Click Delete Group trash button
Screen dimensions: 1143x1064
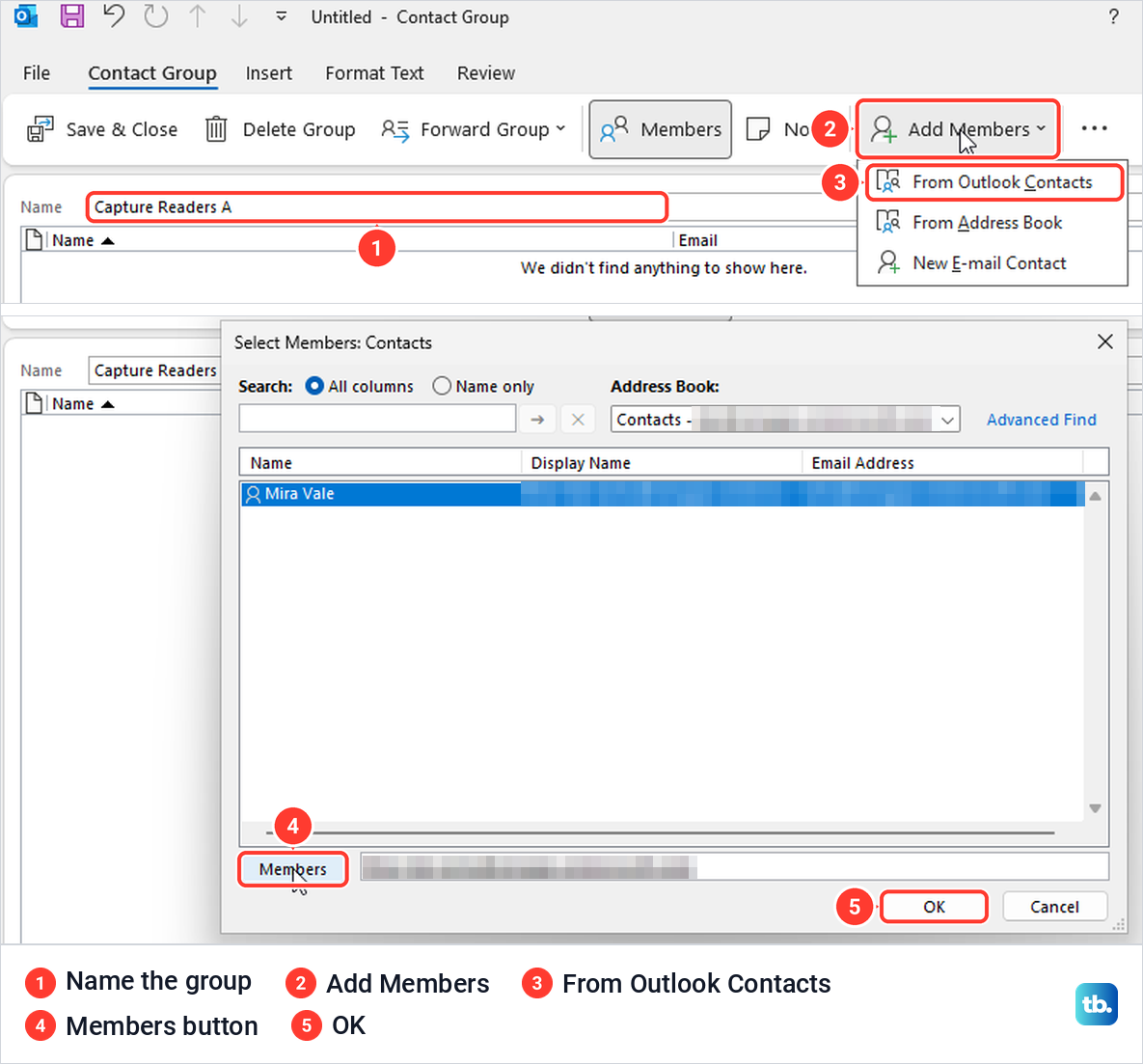(280, 129)
